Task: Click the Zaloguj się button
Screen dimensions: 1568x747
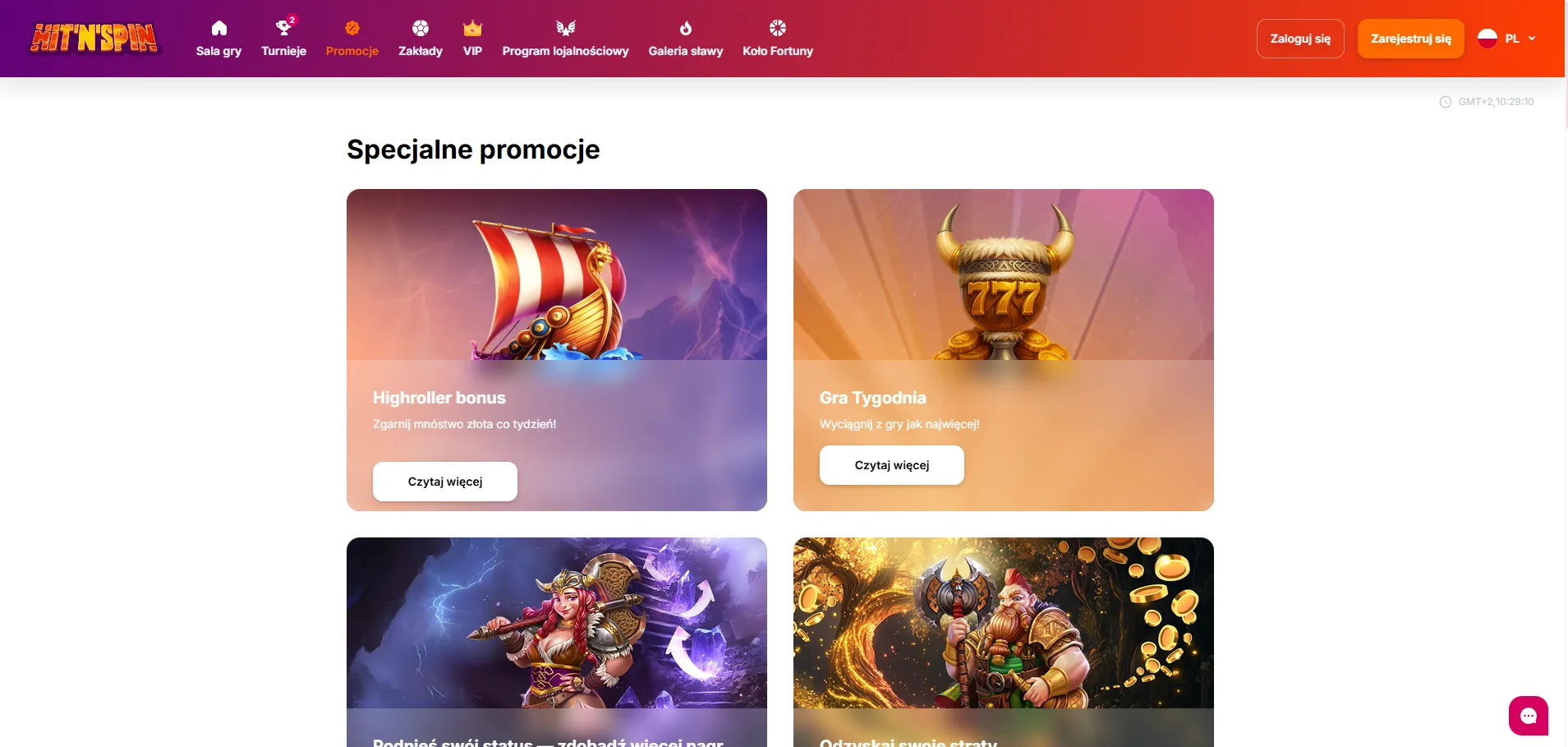Action: [1300, 39]
